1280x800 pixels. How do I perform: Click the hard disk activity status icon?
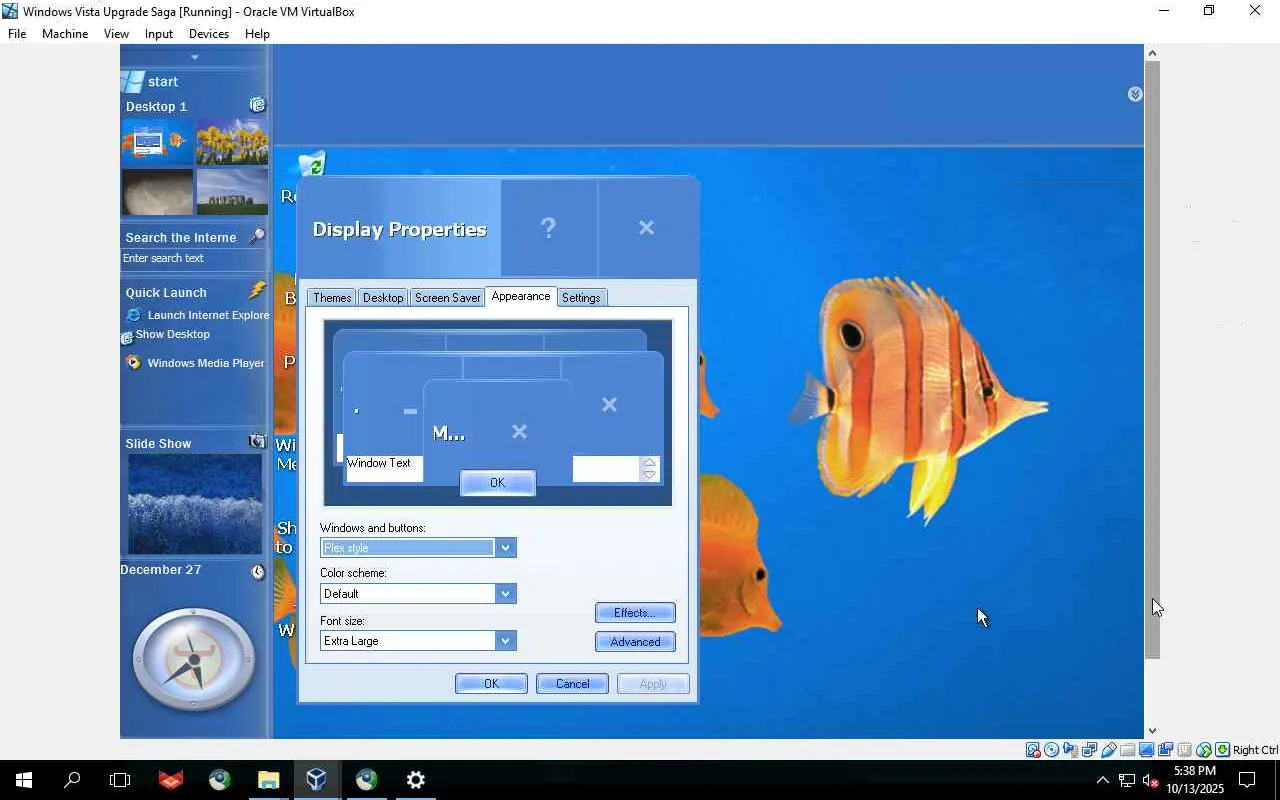pyautogui.click(x=1033, y=750)
